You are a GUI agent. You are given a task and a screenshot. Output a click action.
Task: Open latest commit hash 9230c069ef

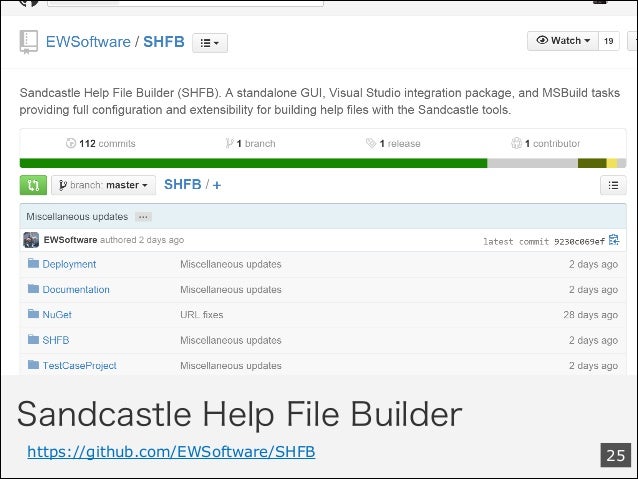579,242
